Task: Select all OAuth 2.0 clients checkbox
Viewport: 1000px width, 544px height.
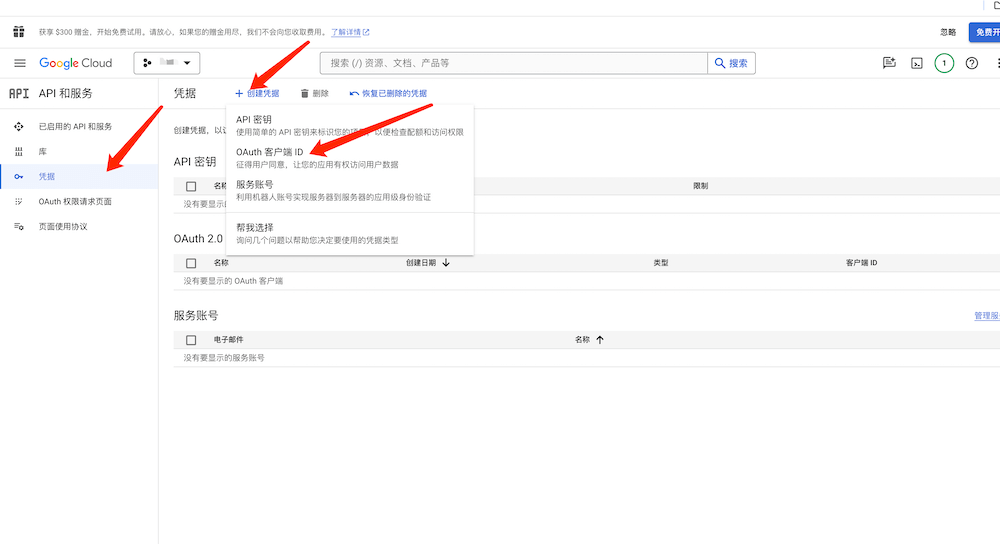Action: (x=191, y=263)
